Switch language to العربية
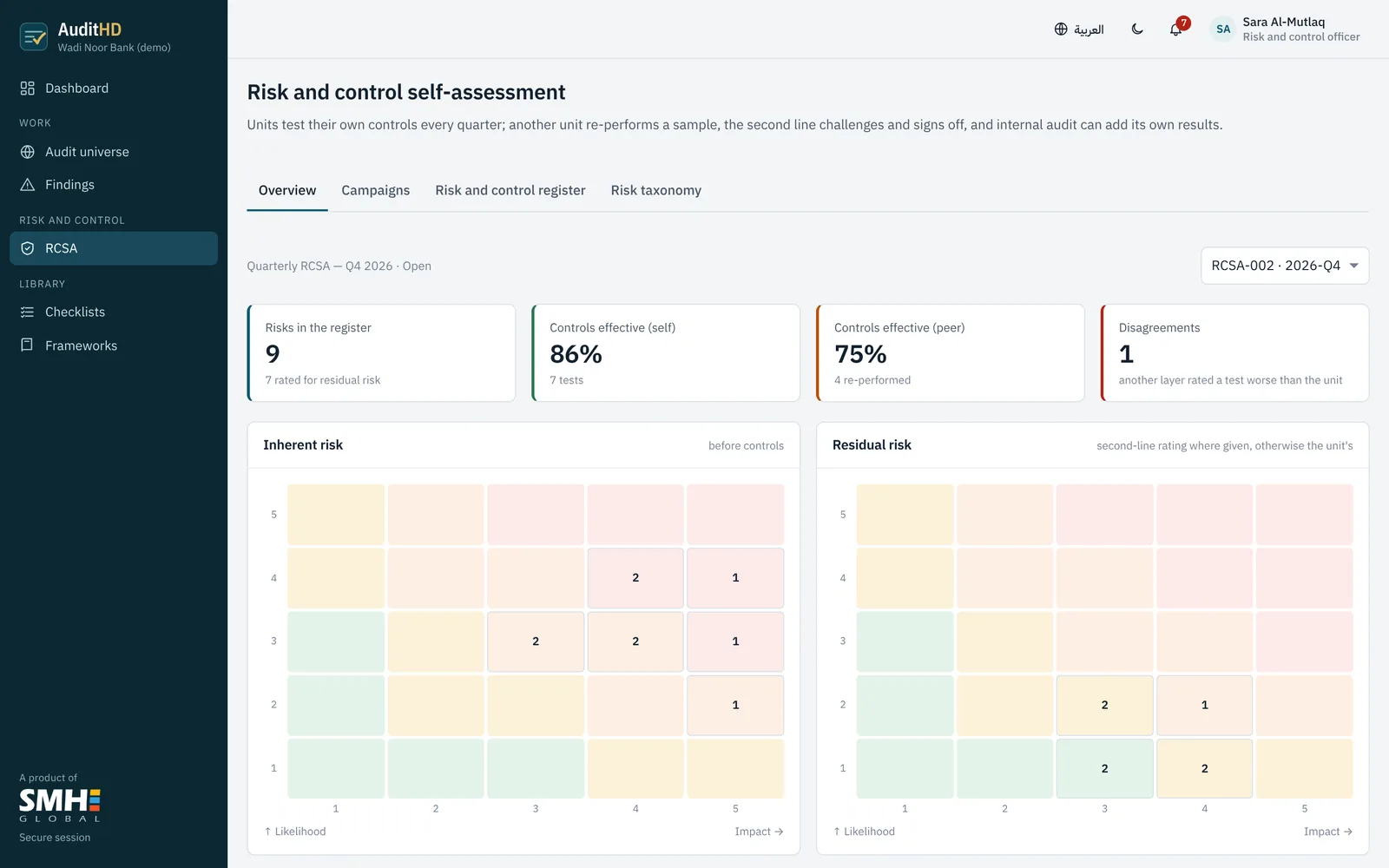 [1089, 30]
